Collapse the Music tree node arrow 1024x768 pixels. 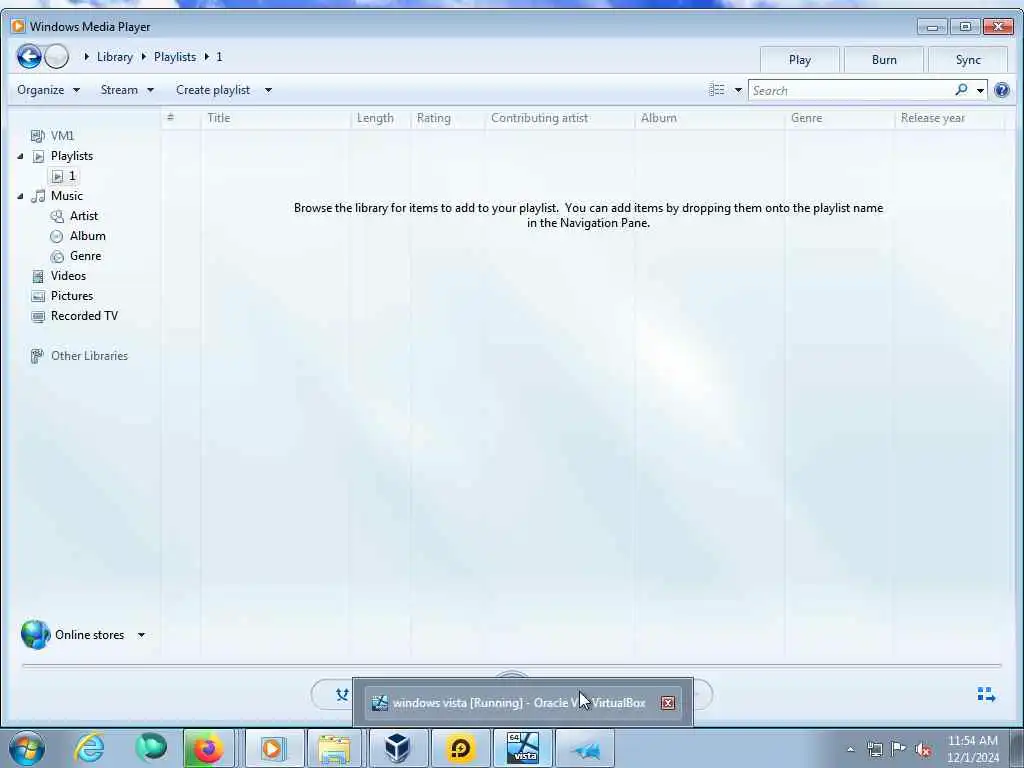pyautogui.click(x=20, y=196)
